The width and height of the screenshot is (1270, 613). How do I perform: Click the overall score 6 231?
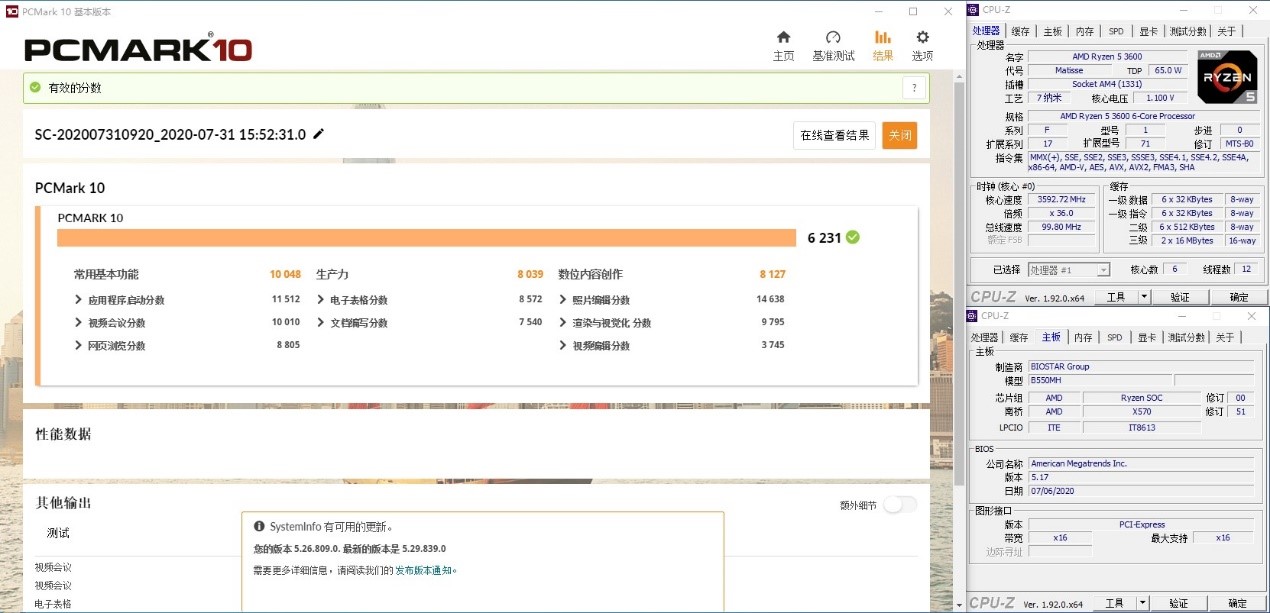click(823, 238)
